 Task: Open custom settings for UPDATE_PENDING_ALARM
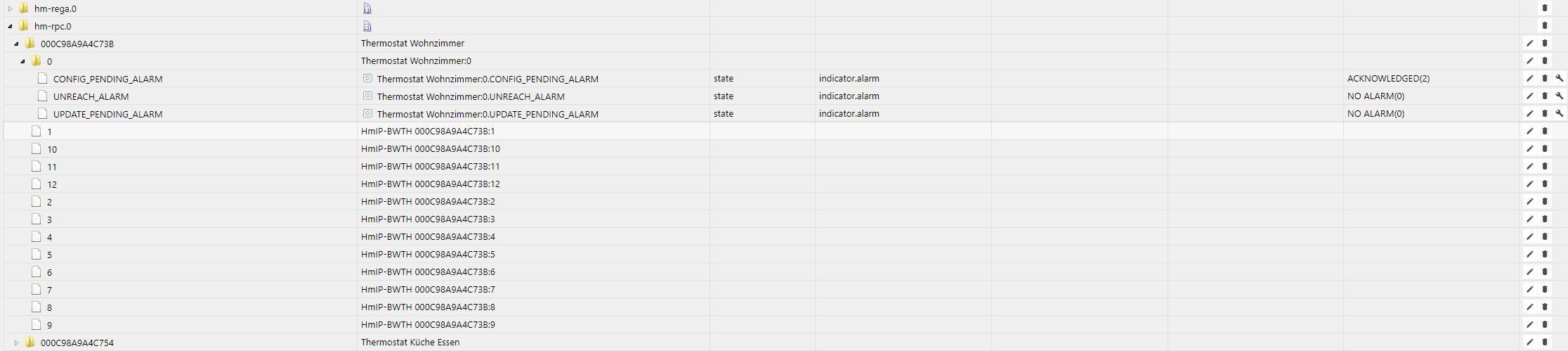tap(1559, 114)
